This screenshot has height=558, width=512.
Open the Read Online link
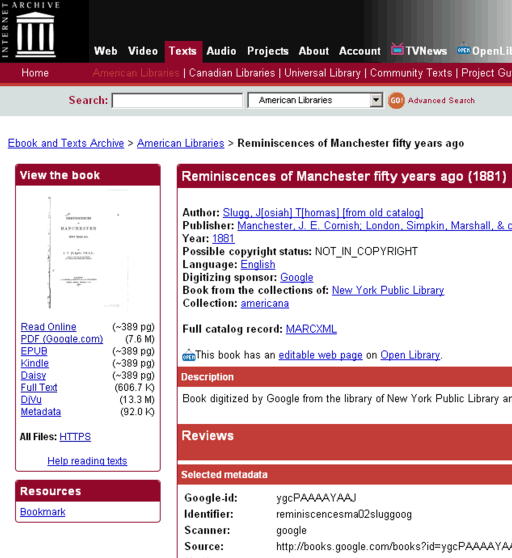48,327
